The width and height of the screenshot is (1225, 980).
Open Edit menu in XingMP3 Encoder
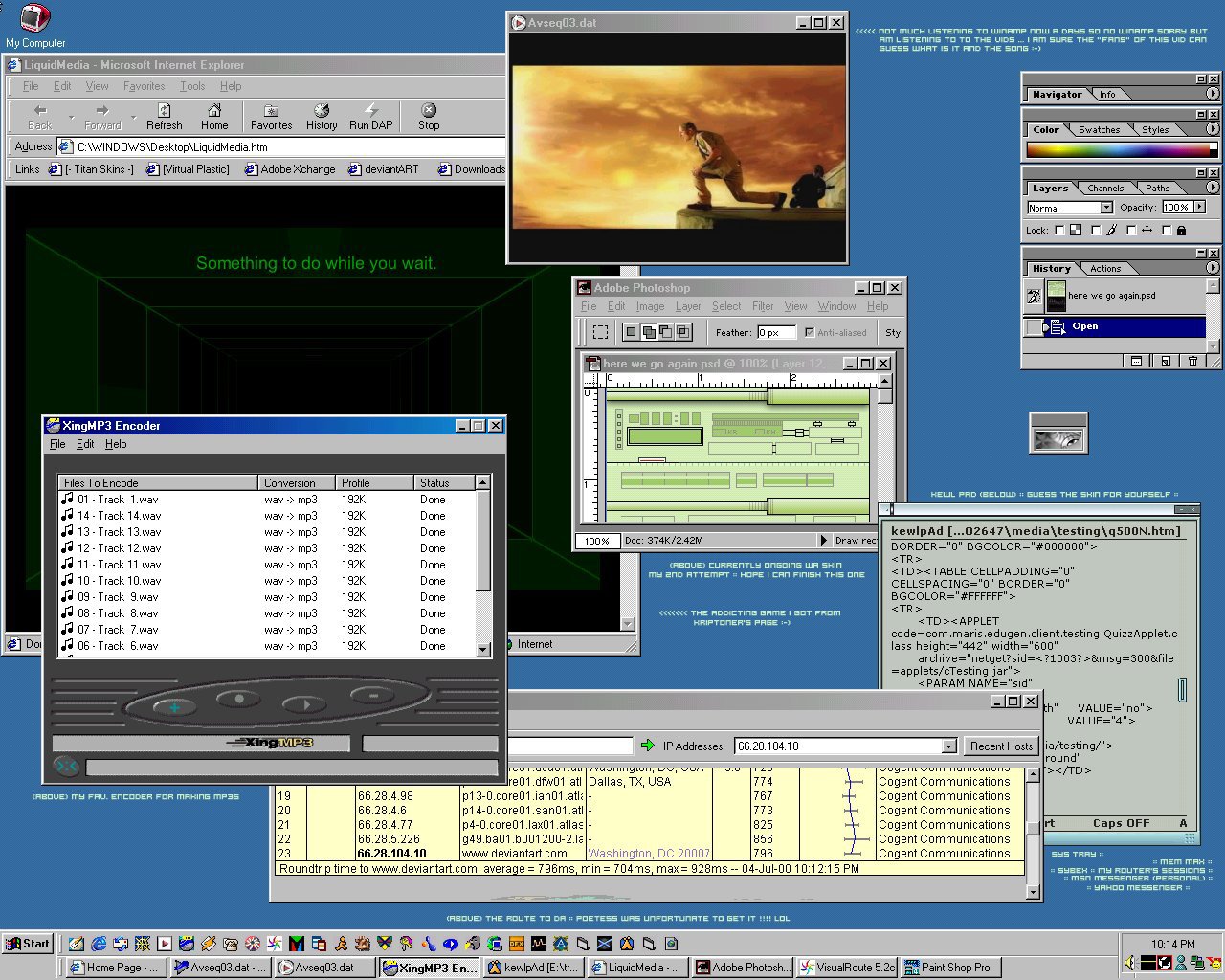coord(85,444)
